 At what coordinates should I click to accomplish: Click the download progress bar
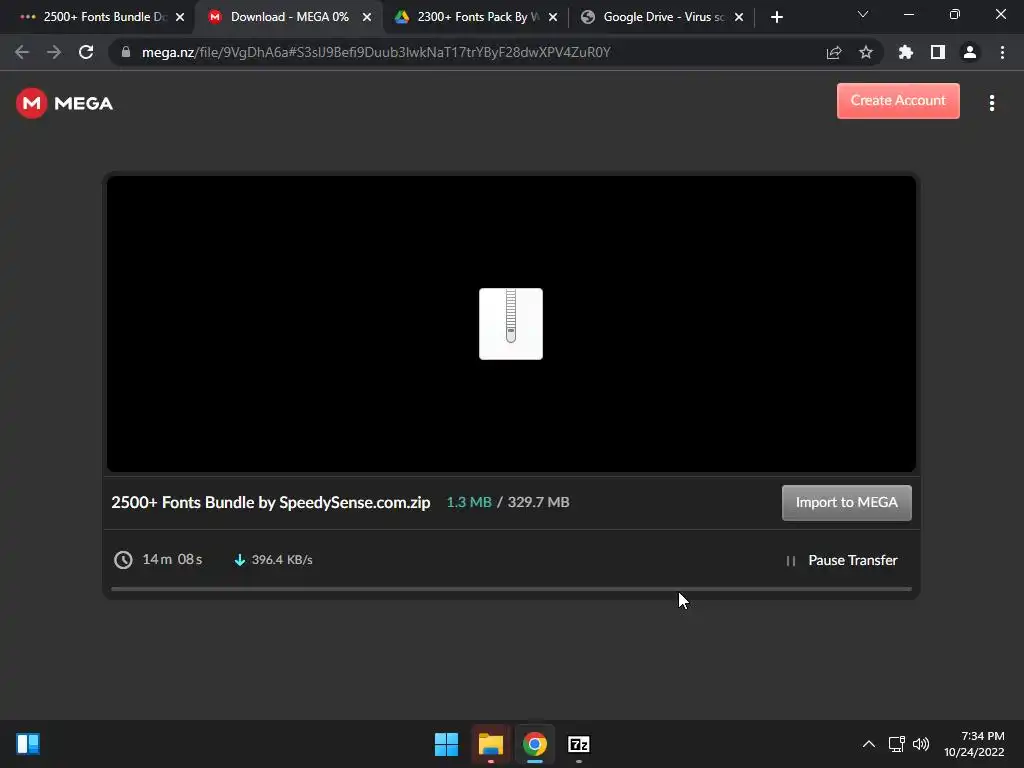click(511, 588)
